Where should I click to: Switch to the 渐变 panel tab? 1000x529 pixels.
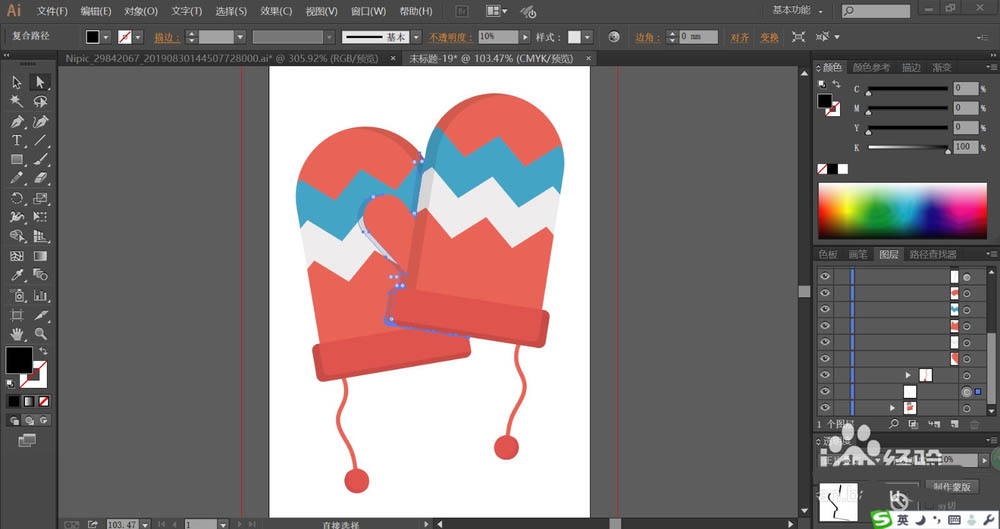pos(941,67)
